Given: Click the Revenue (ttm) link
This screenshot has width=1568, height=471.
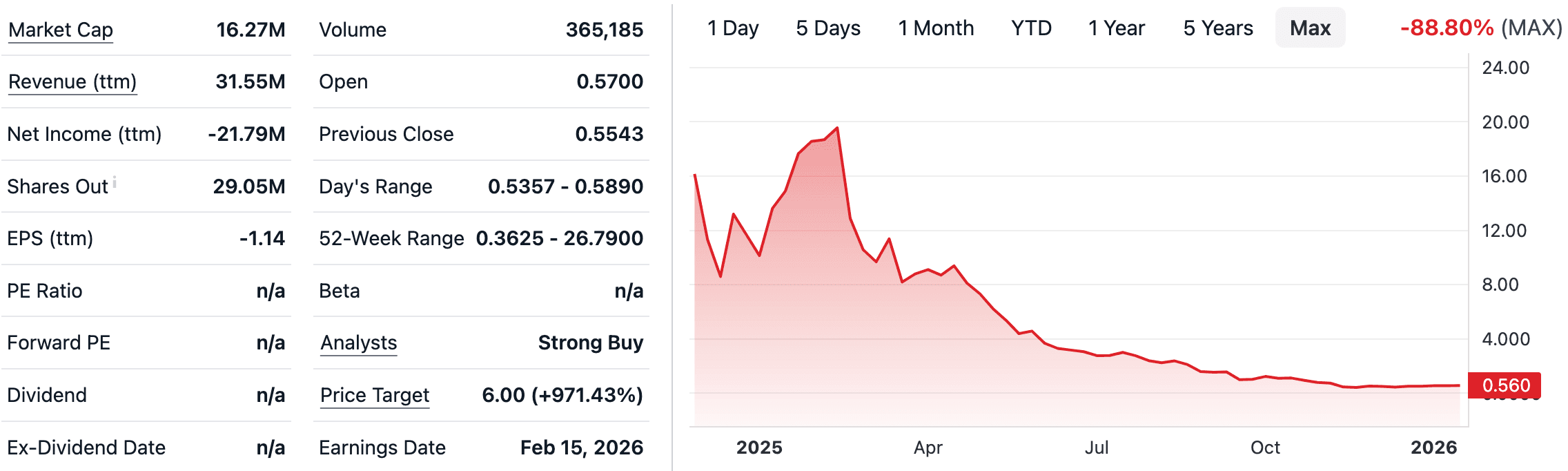Looking at the screenshot, I should (x=72, y=81).
